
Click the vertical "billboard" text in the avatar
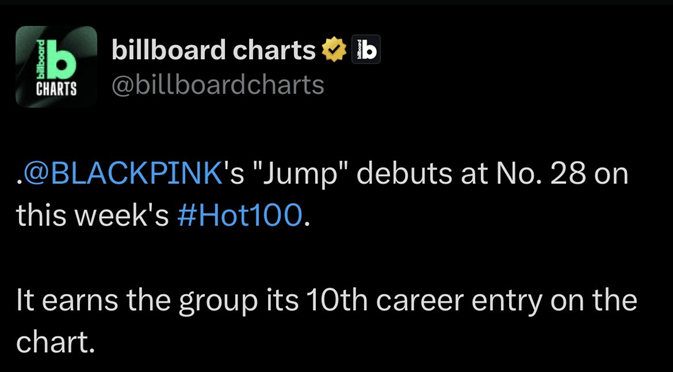41,60
